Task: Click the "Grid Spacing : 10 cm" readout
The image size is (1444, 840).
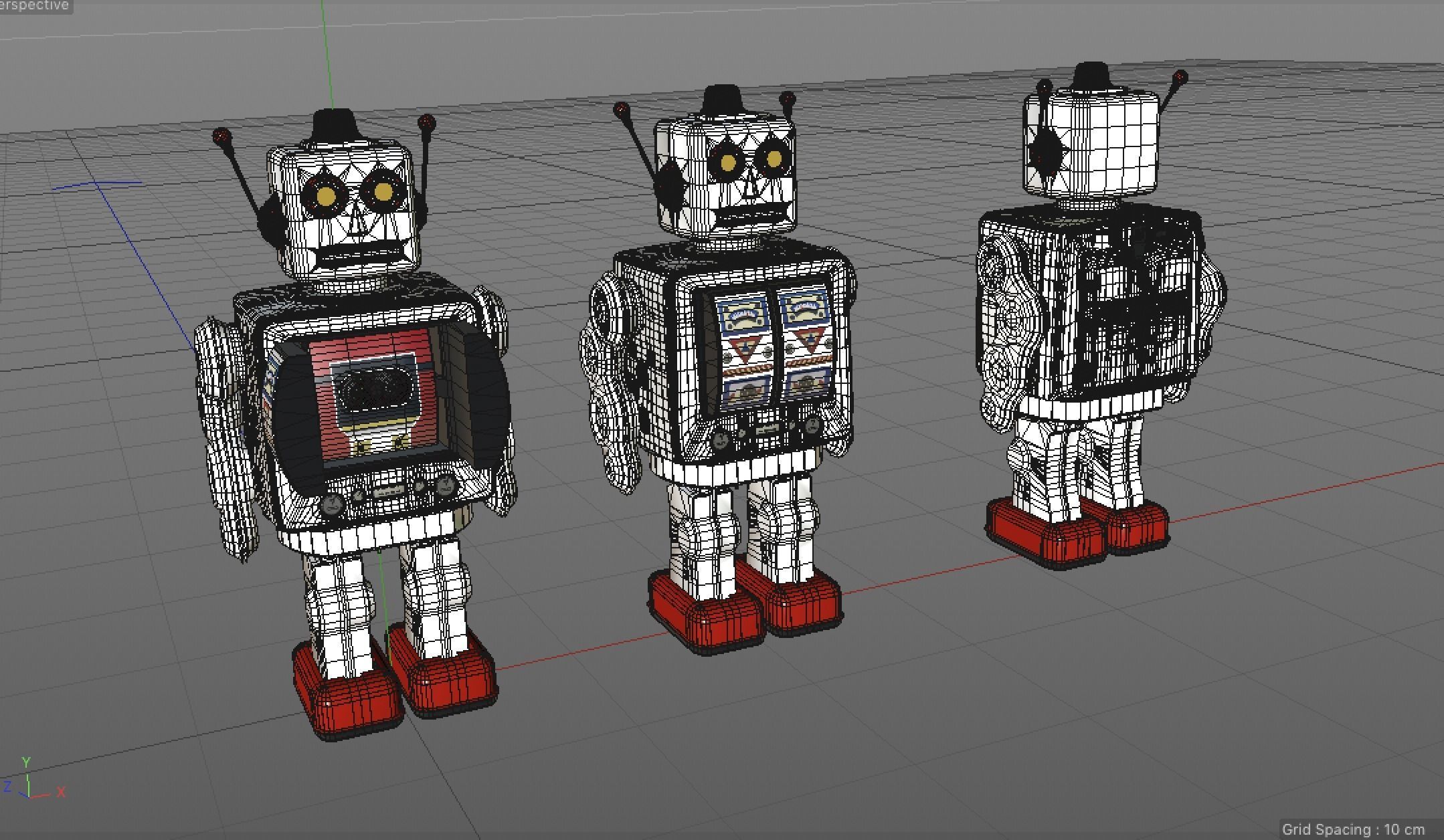Action: (x=1354, y=830)
